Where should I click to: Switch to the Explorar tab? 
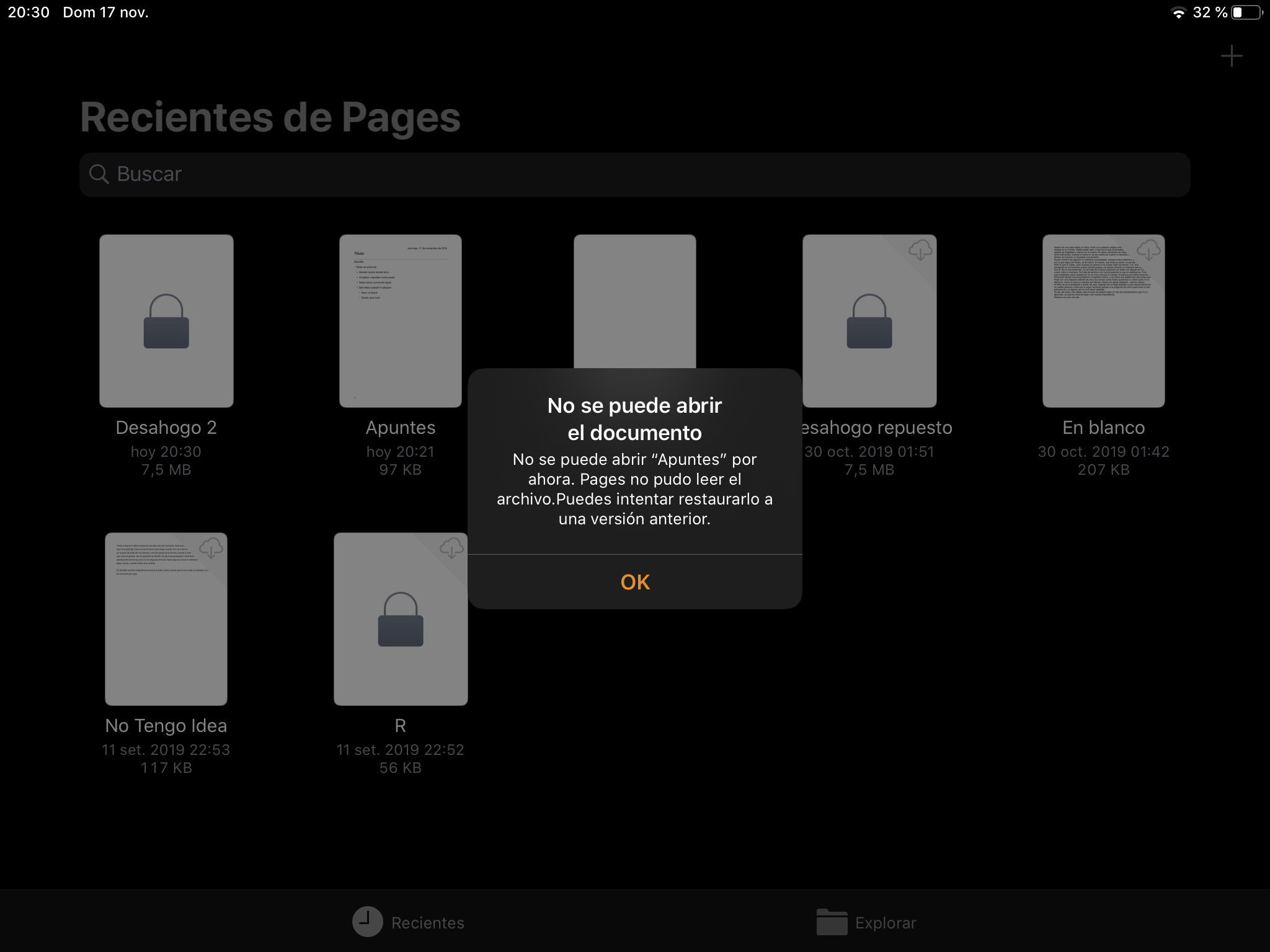point(885,923)
